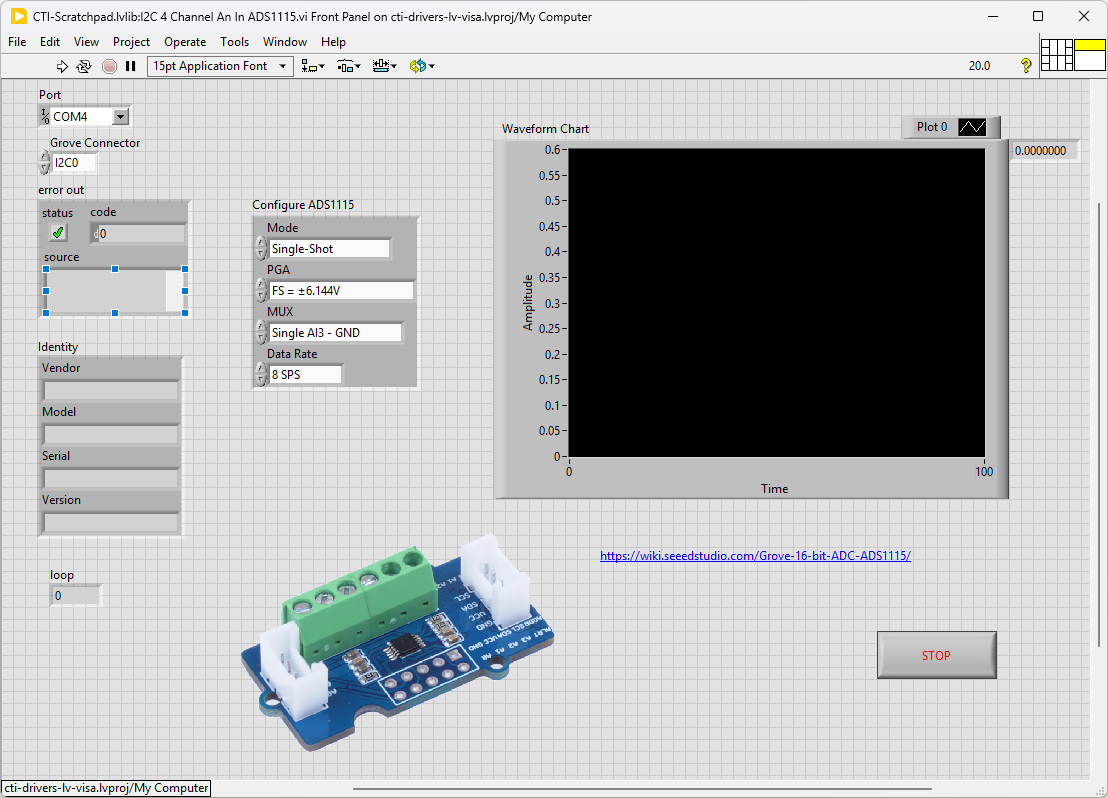Click the yellow Context Help question mark
This screenshot has width=1108, height=798.
1025,66
